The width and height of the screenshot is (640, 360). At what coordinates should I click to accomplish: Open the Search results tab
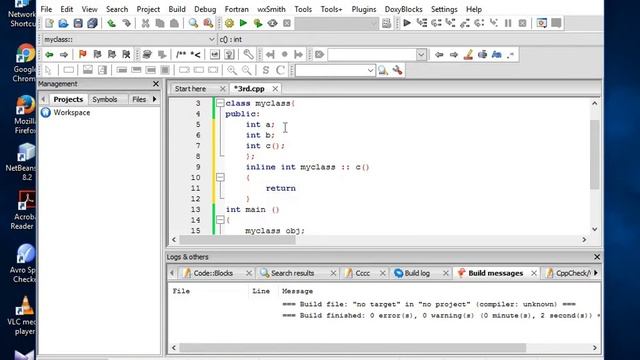coord(292,273)
